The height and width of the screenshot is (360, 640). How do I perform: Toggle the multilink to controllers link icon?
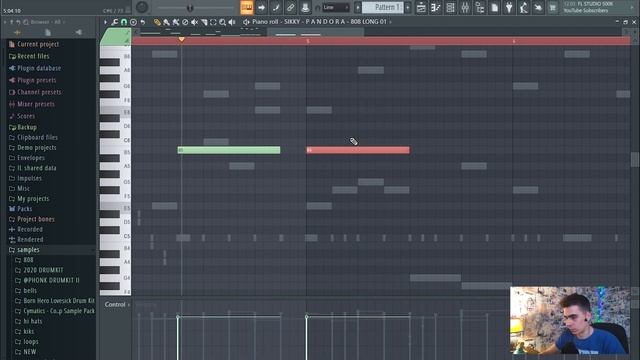click(x=291, y=7)
